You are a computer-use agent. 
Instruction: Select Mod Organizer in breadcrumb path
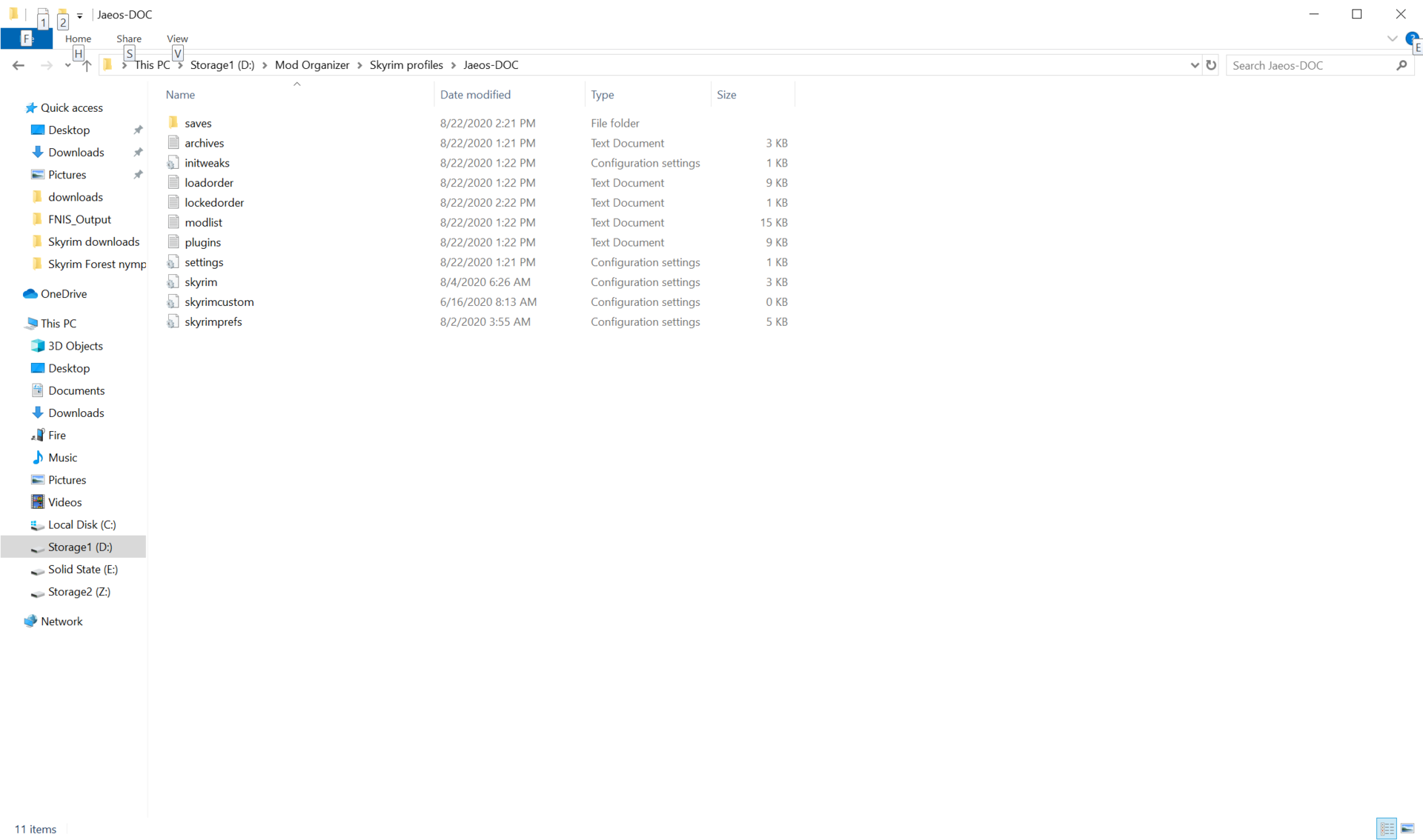pyautogui.click(x=312, y=65)
